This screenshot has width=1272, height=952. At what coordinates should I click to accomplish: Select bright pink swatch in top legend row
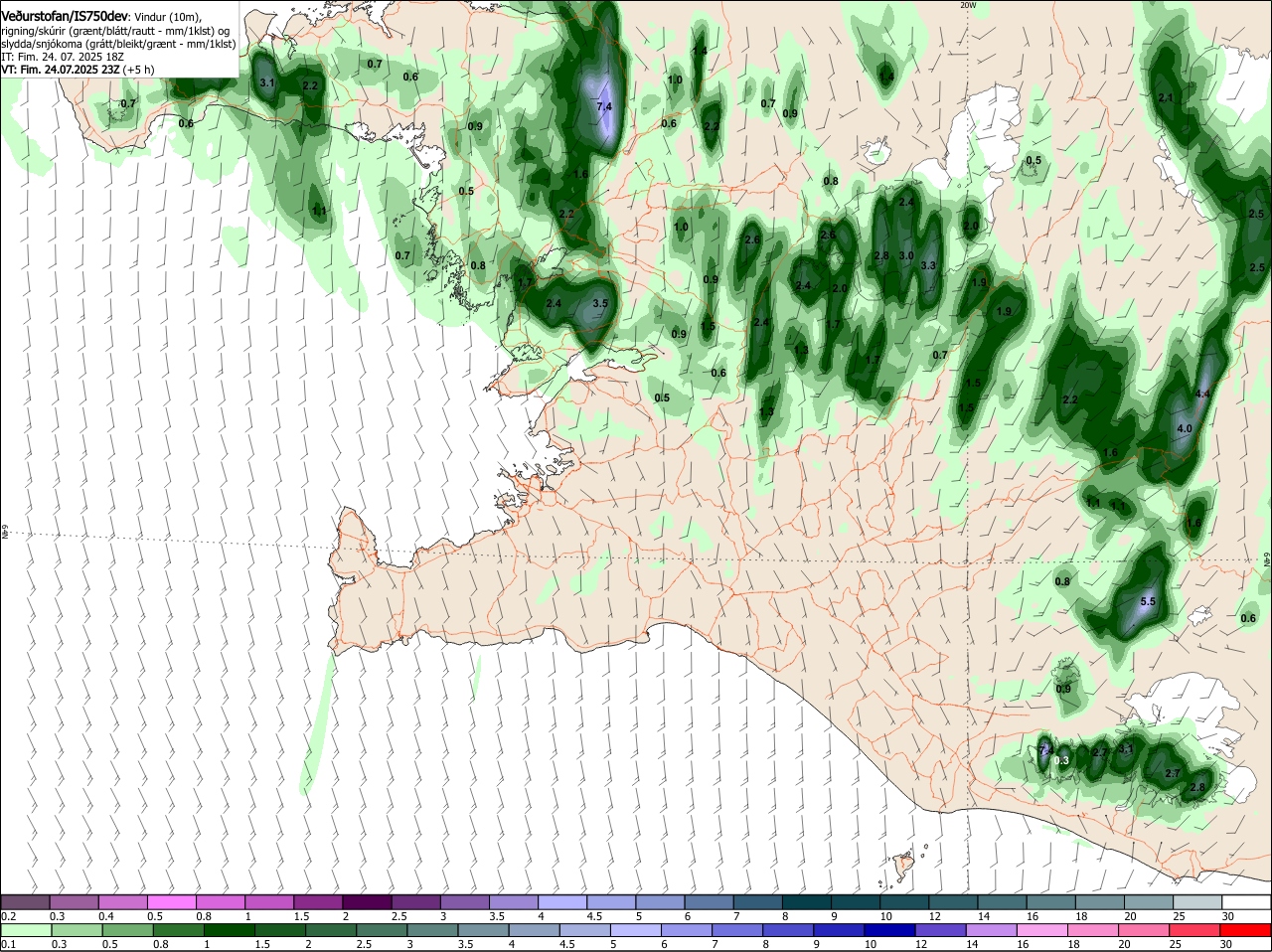coord(172,902)
